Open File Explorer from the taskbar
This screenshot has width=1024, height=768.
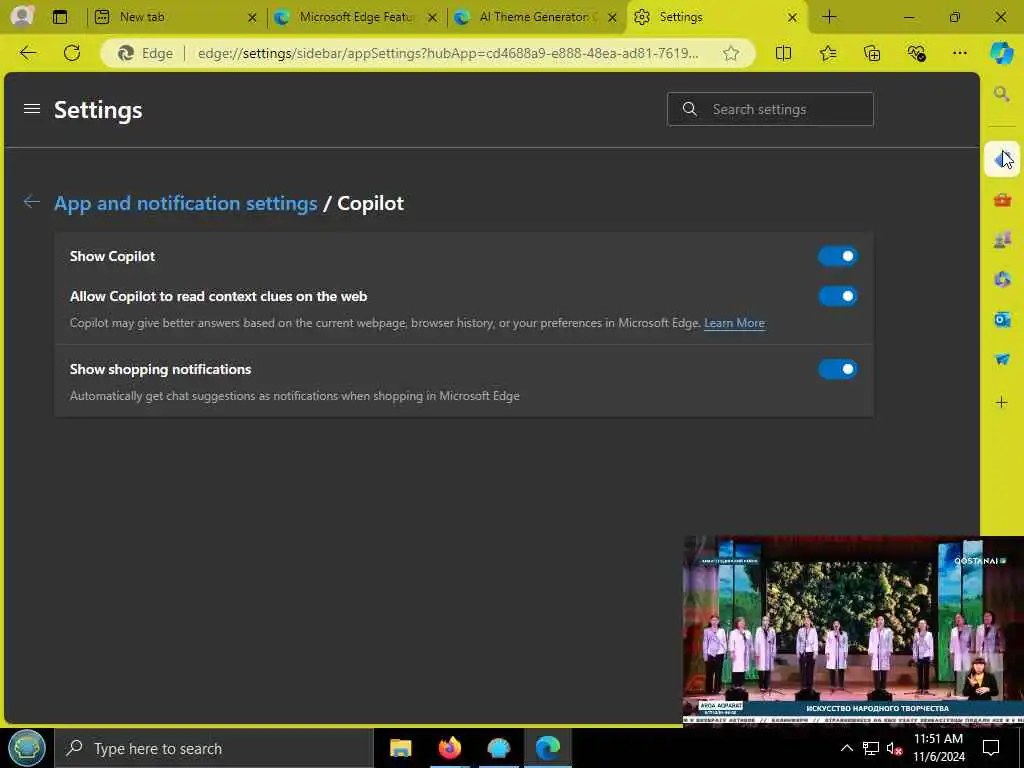click(400, 748)
